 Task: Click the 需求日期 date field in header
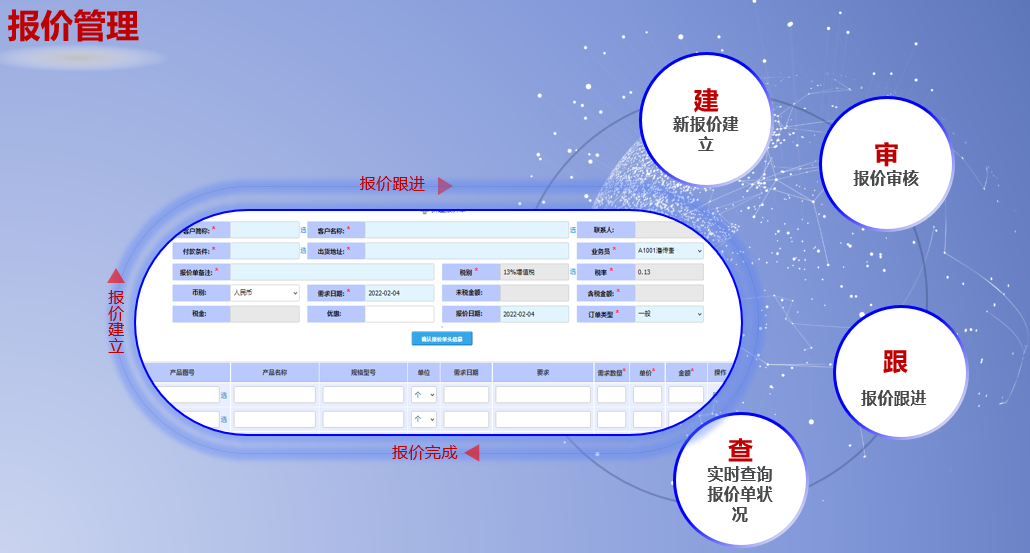[x=399, y=293]
